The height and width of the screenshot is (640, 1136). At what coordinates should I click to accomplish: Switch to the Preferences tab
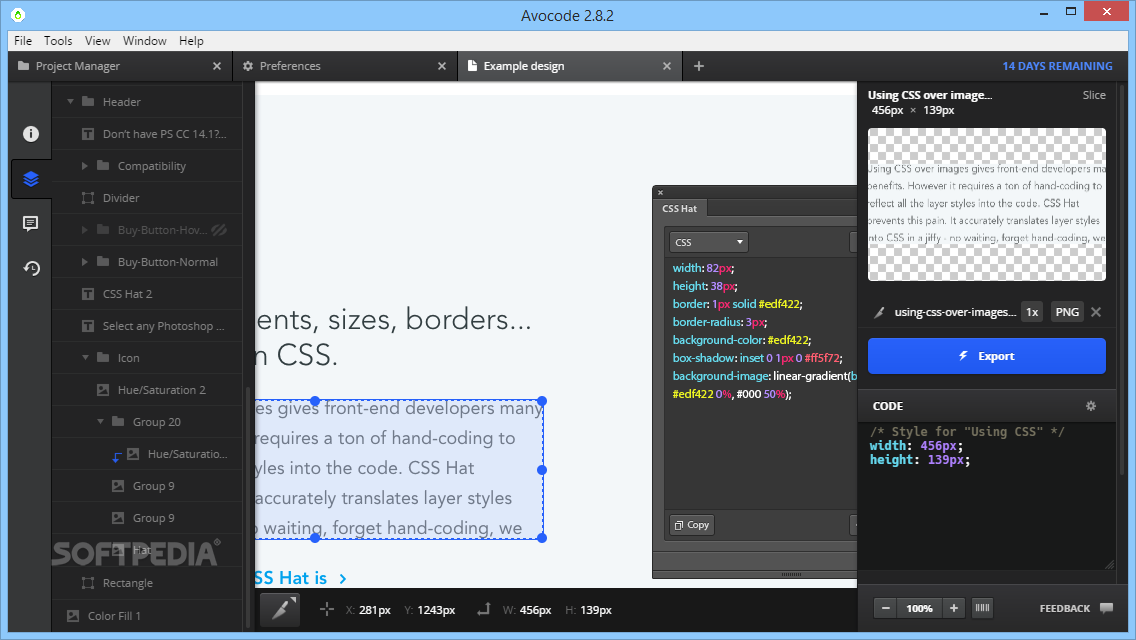[x=345, y=66]
